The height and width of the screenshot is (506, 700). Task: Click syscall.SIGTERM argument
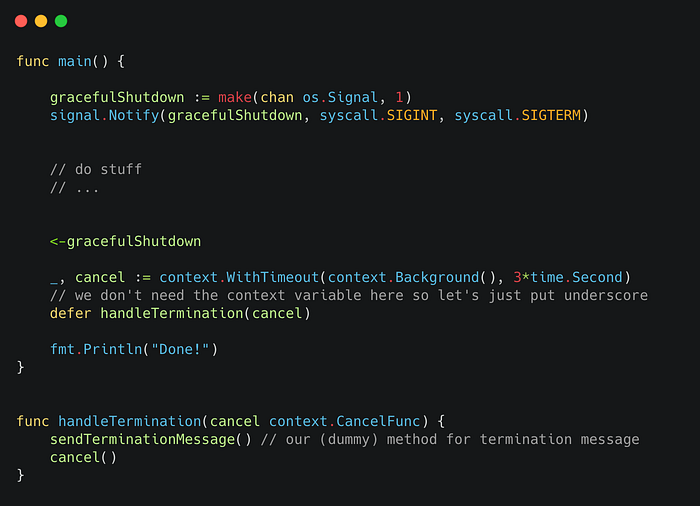click(x=518, y=115)
